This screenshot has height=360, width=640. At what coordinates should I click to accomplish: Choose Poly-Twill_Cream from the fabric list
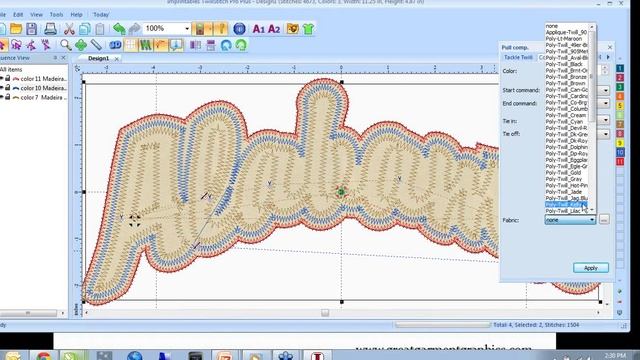(x=565, y=115)
